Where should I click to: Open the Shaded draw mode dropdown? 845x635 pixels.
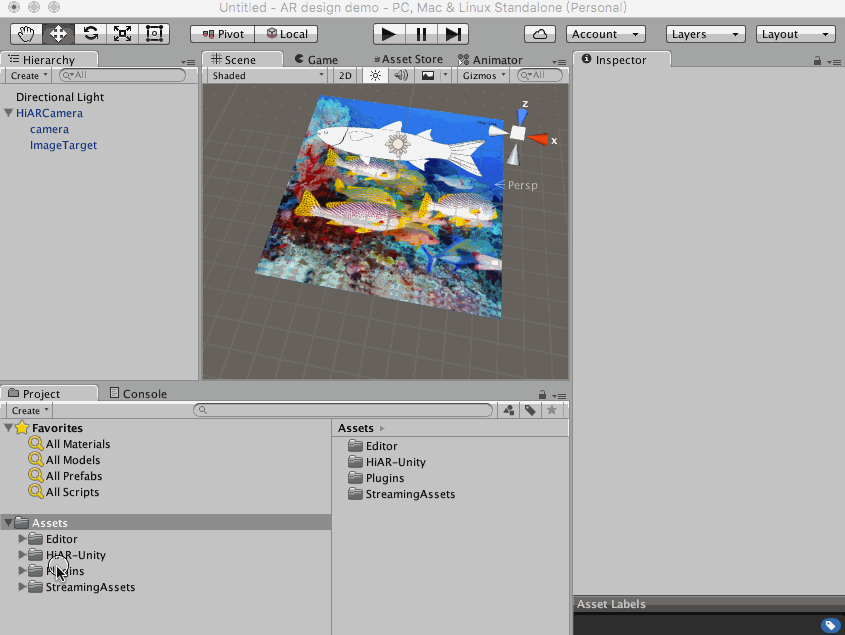(x=267, y=76)
